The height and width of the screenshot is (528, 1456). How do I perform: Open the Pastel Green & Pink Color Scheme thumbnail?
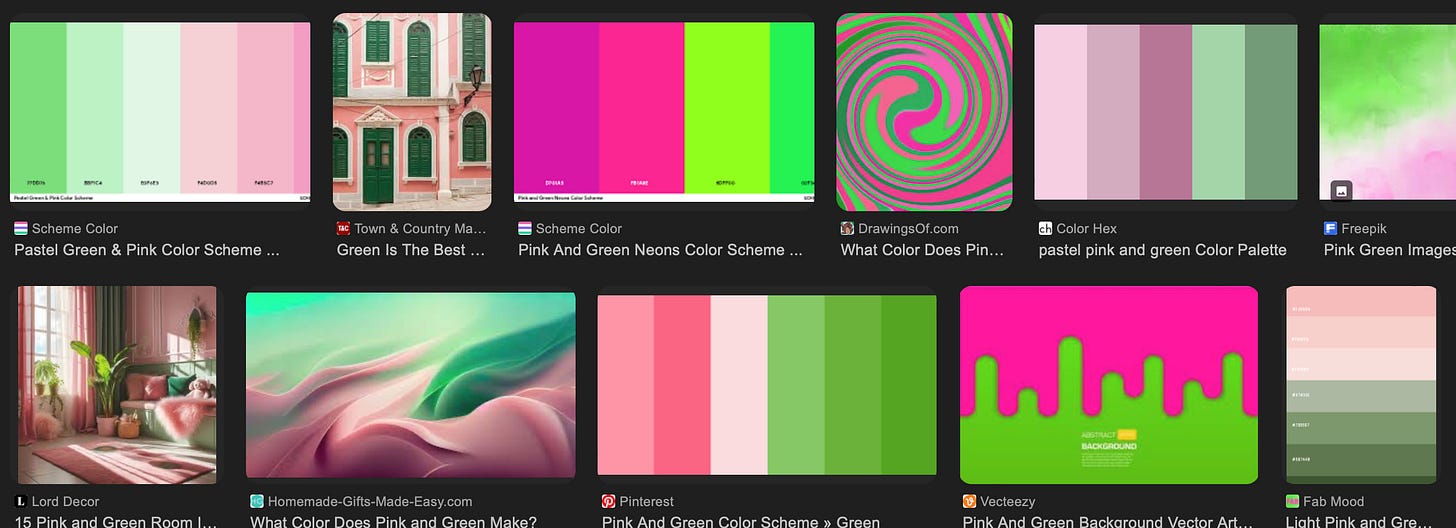(160, 112)
